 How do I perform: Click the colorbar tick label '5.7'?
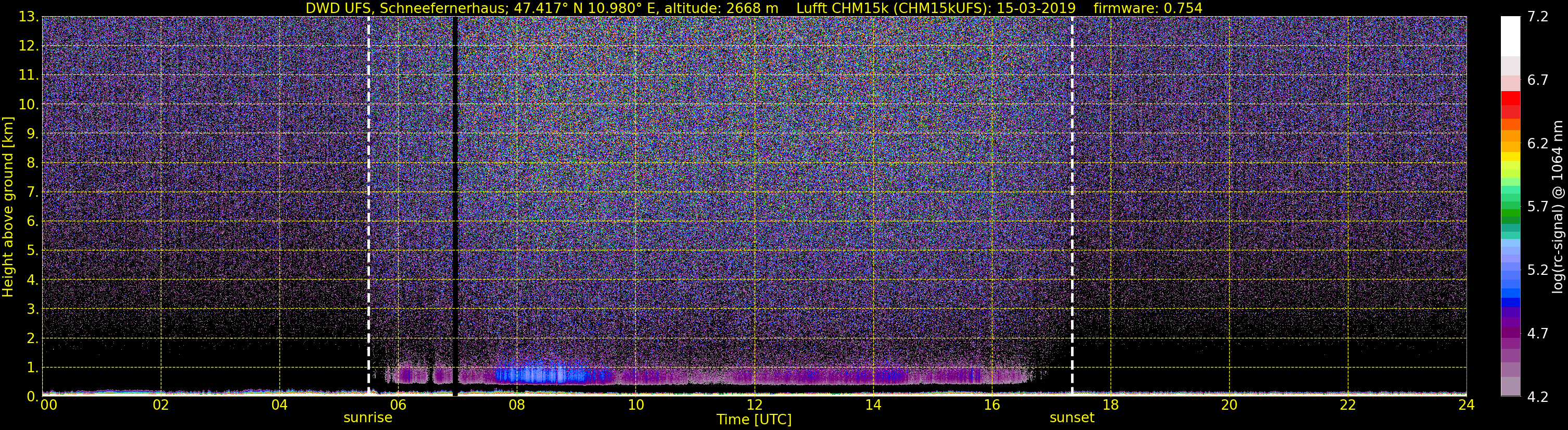[x=1537, y=207]
